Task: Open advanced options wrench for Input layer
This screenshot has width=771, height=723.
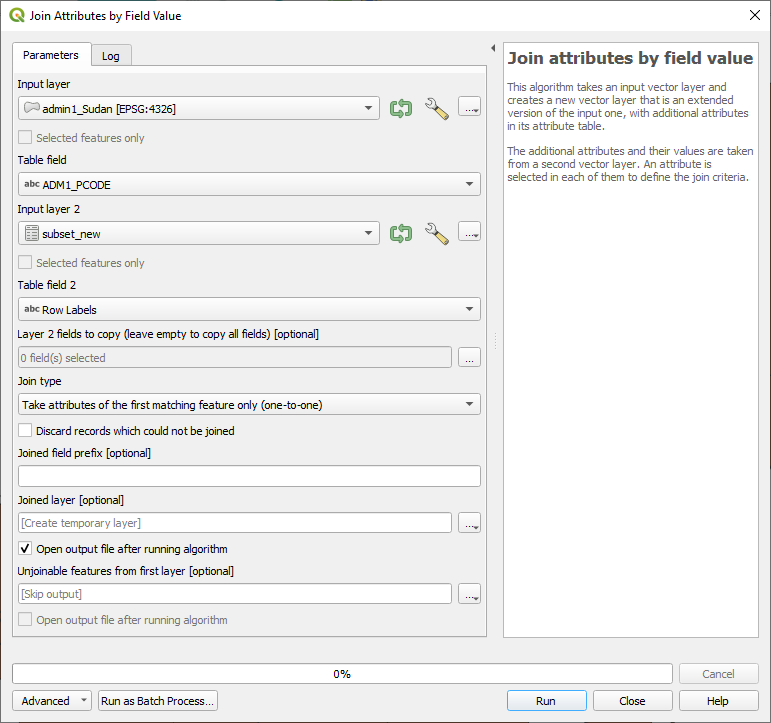Action: coord(436,108)
